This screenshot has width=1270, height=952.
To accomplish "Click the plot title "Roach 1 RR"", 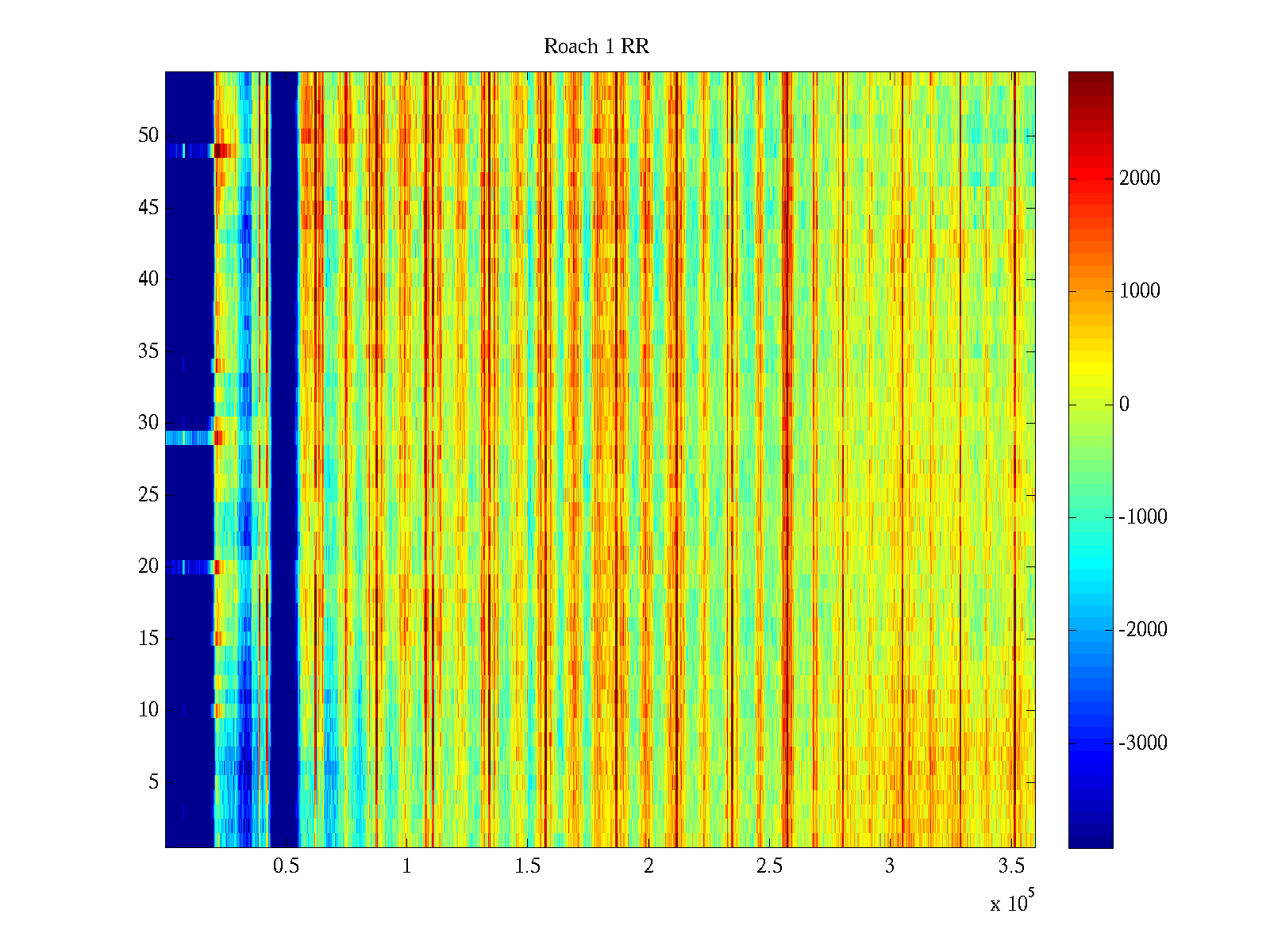I will (x=596, y=47).
